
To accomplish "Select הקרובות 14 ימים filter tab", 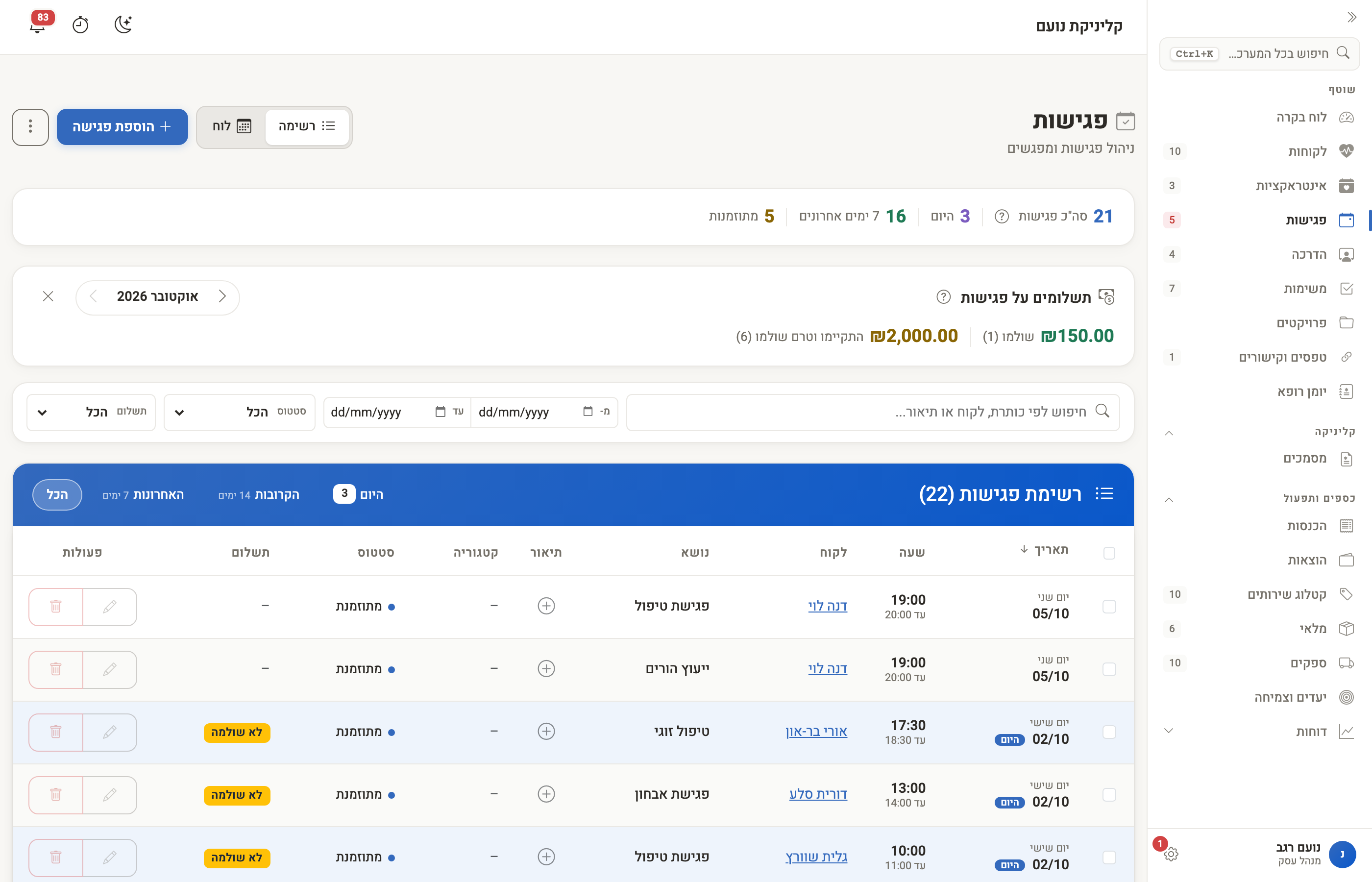I will tap(259, 495).
